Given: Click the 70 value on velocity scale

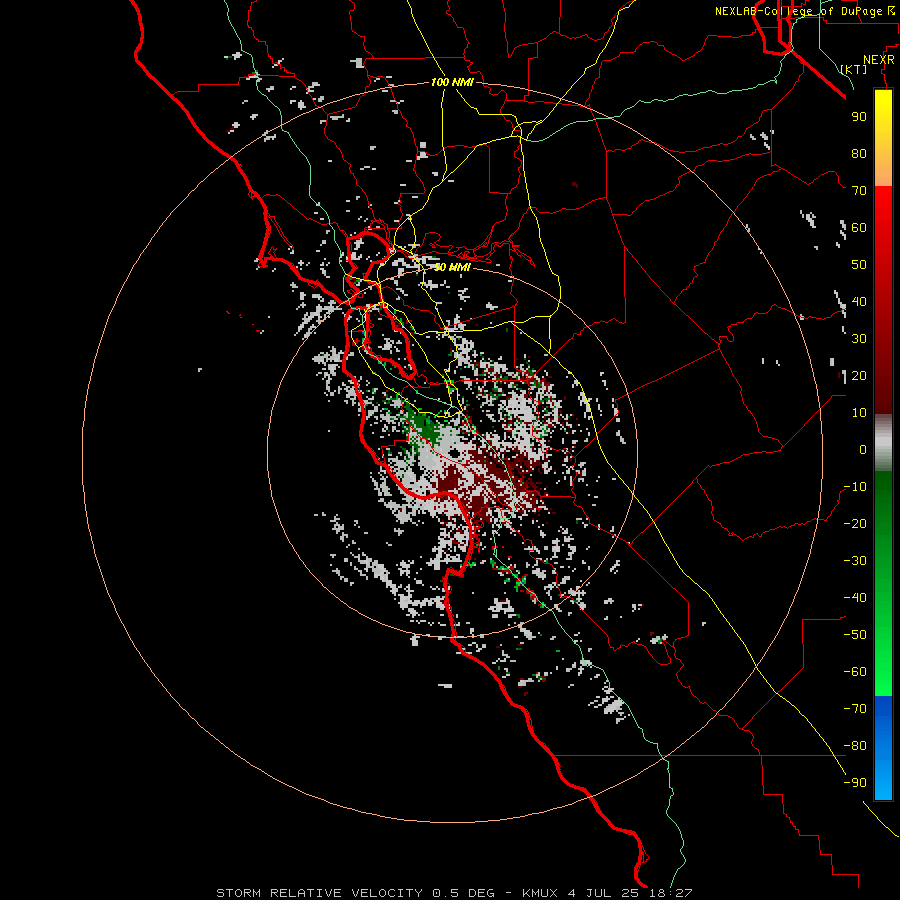Looking at the screenshot, I should point(859,191).
